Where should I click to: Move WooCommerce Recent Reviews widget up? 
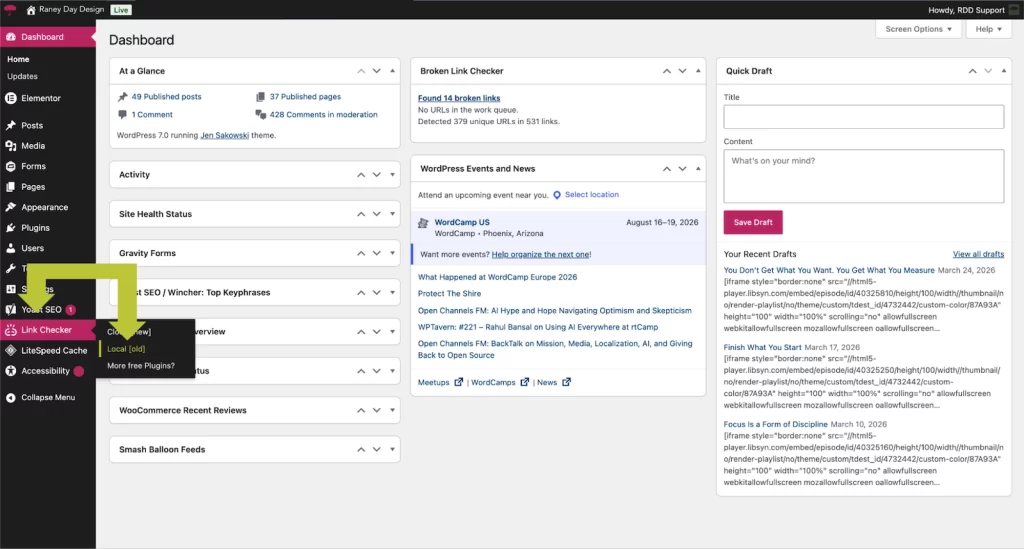pos(361,411)
